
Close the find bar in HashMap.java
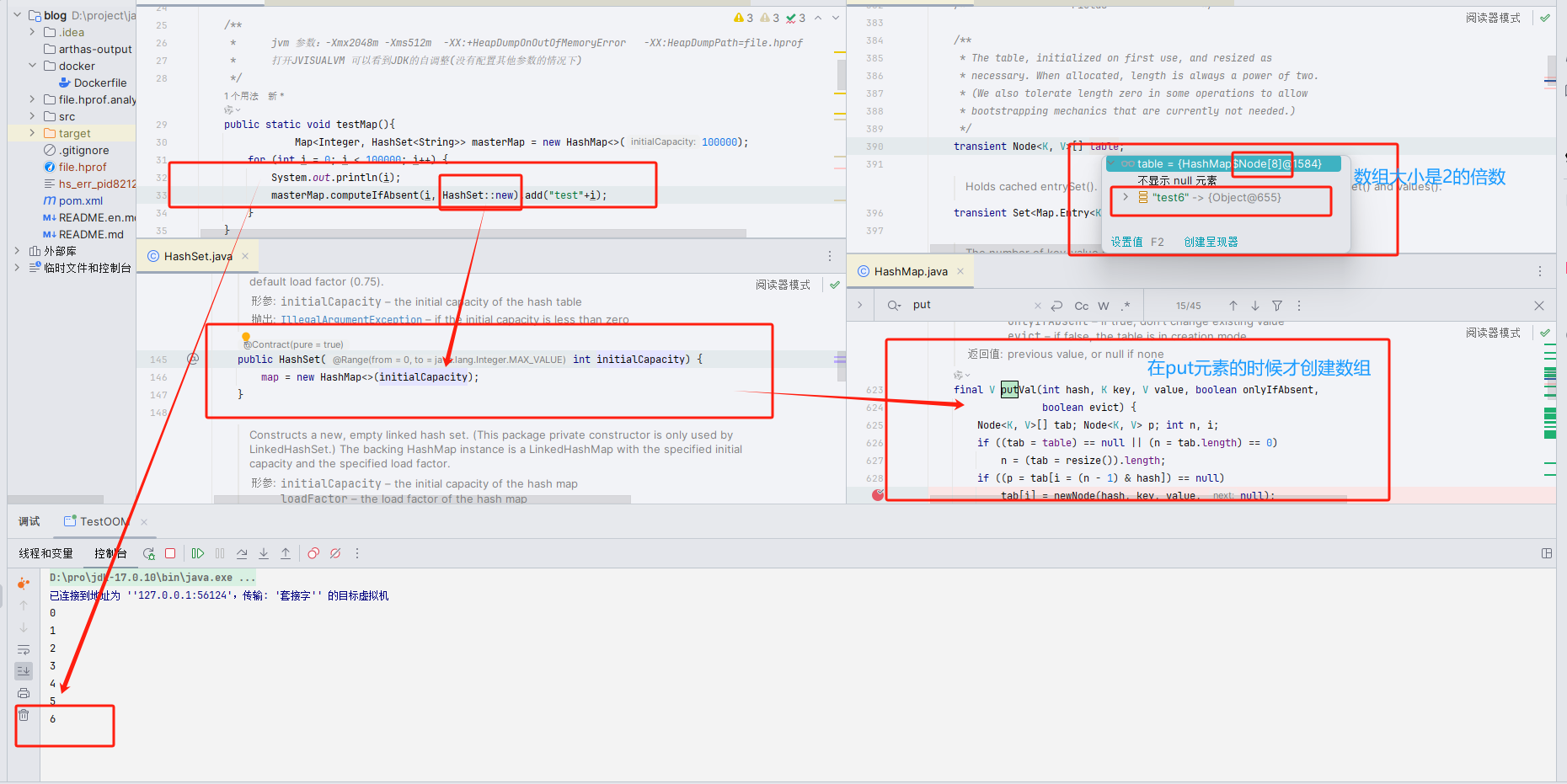(1539, 306)
